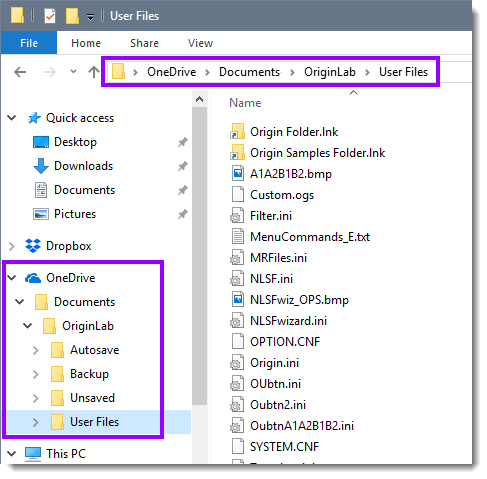The height and width of the screenshot is (479, 487).
Task: Collapse the OneDrive tree node
Action: coord(12,278)
